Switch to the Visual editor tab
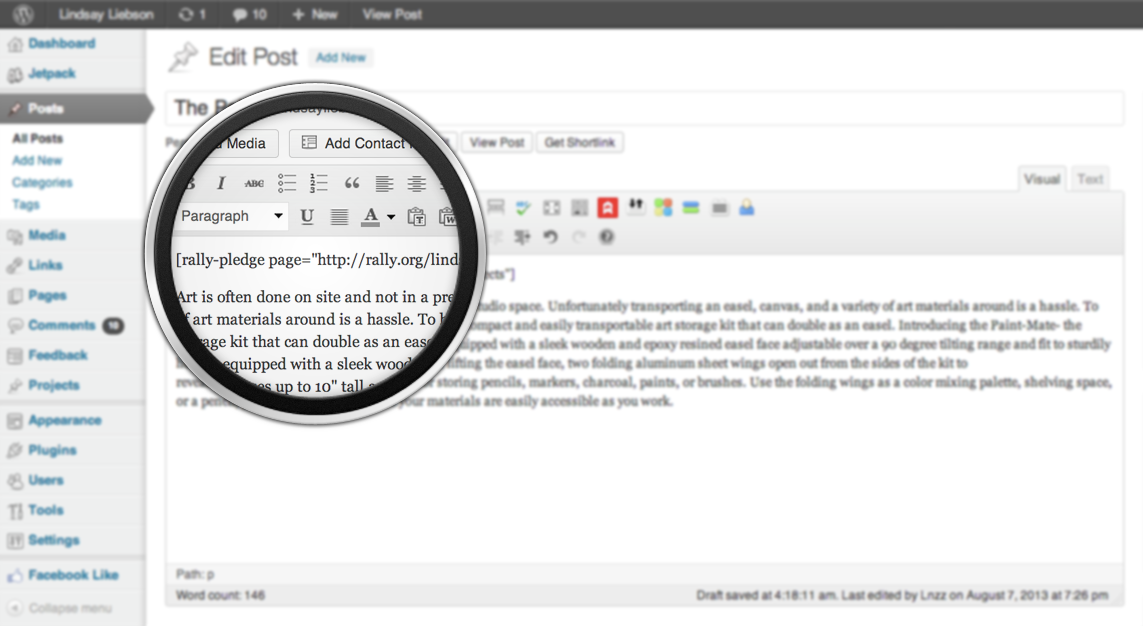This screenshot has width=1143, height=626. (x=1042, y=179)
